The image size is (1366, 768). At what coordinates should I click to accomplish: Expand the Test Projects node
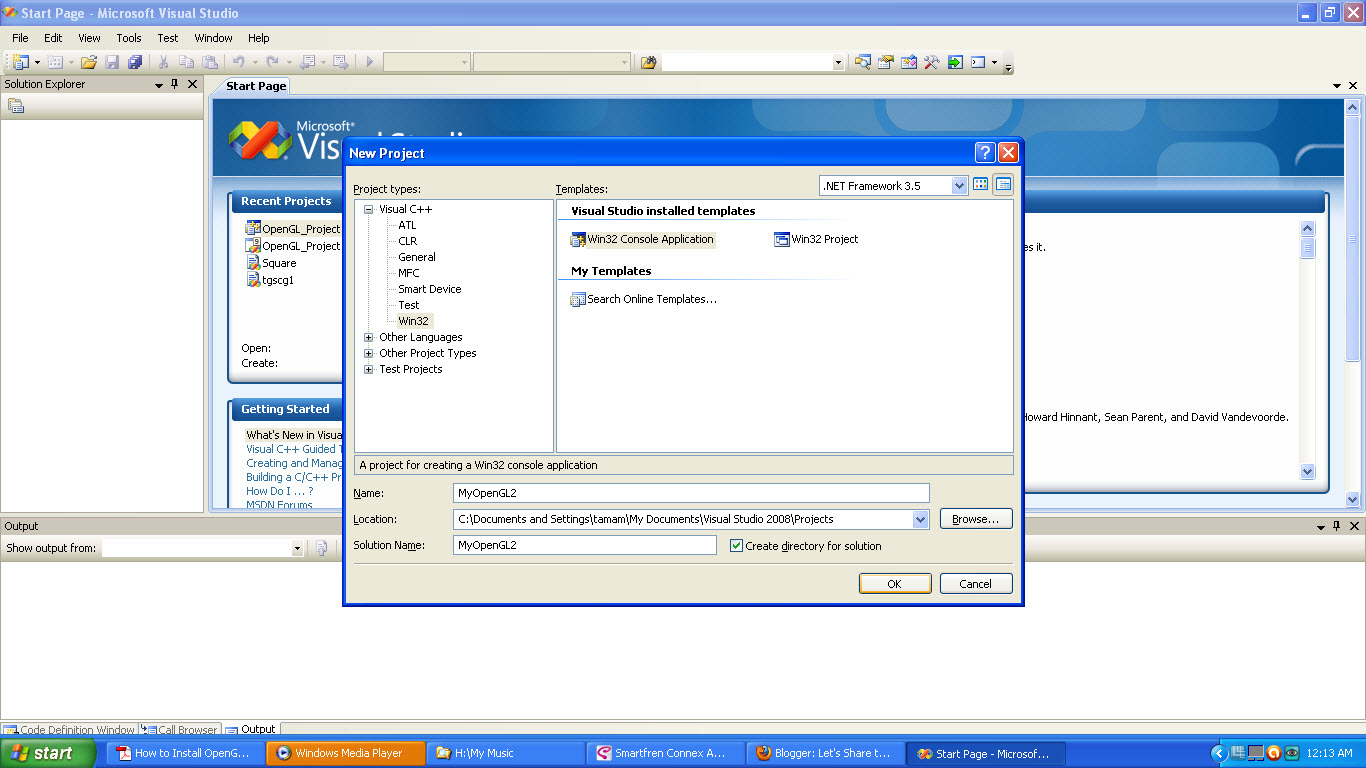[369, 370]
